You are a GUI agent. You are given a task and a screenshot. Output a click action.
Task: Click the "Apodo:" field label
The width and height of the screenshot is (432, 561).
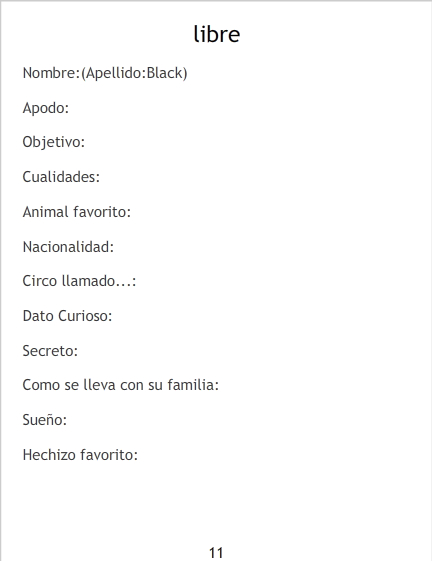(46, 108)
